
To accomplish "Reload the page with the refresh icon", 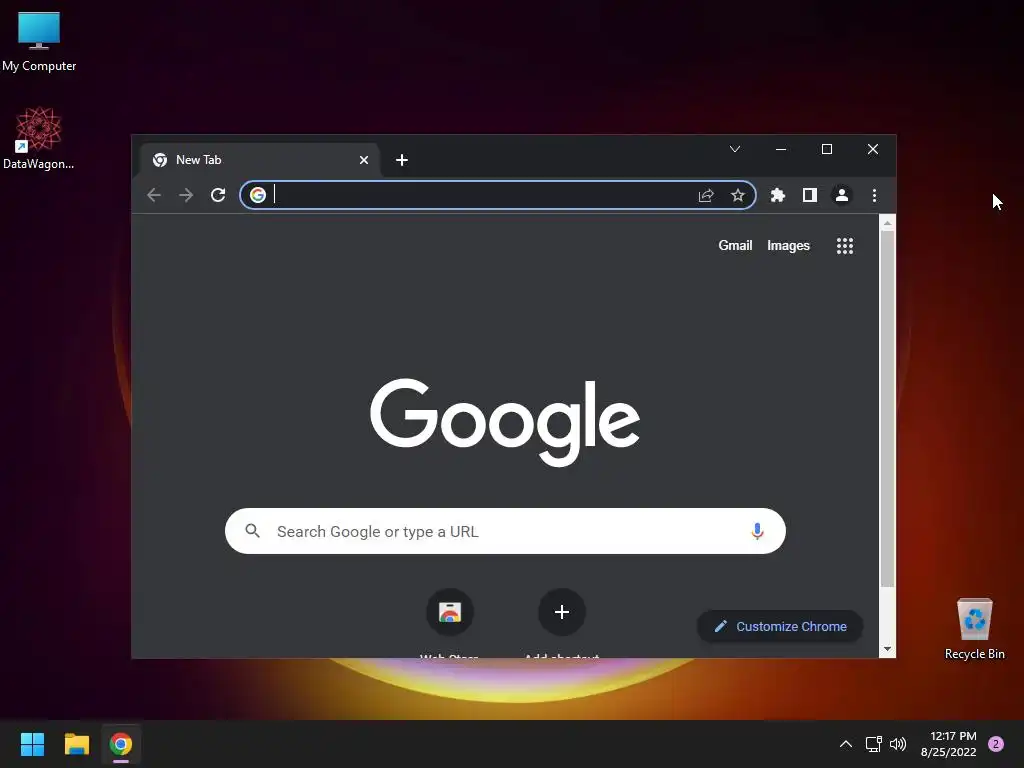I will [x=218, y=195].
